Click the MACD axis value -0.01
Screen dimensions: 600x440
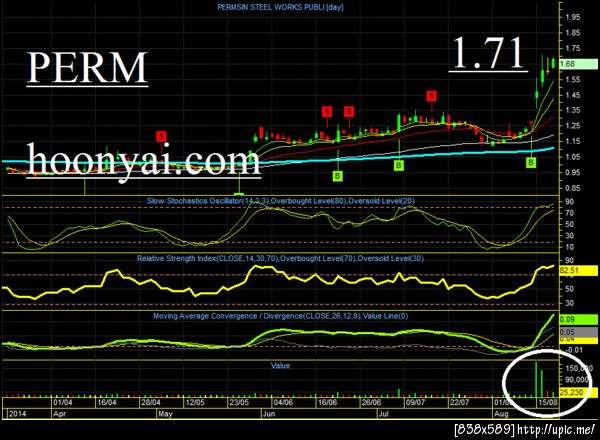point(574,350)
